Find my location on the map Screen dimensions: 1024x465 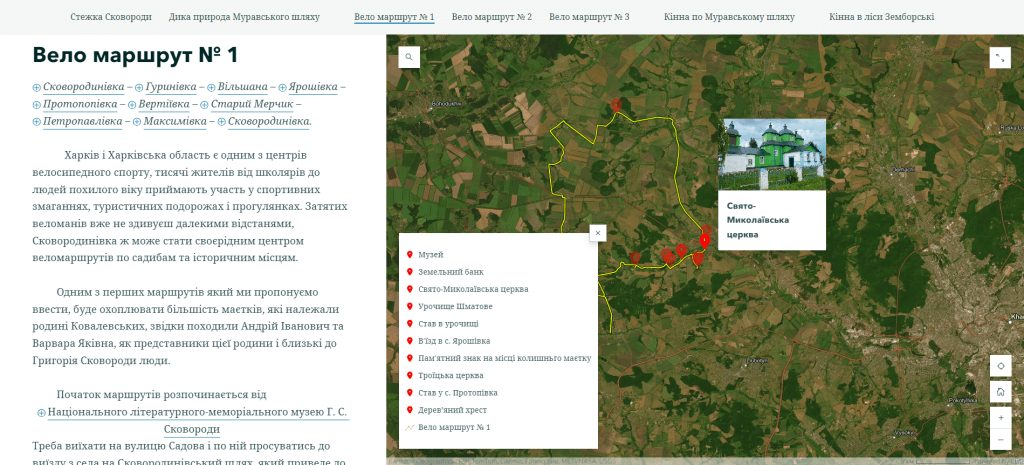(1000, 366)
